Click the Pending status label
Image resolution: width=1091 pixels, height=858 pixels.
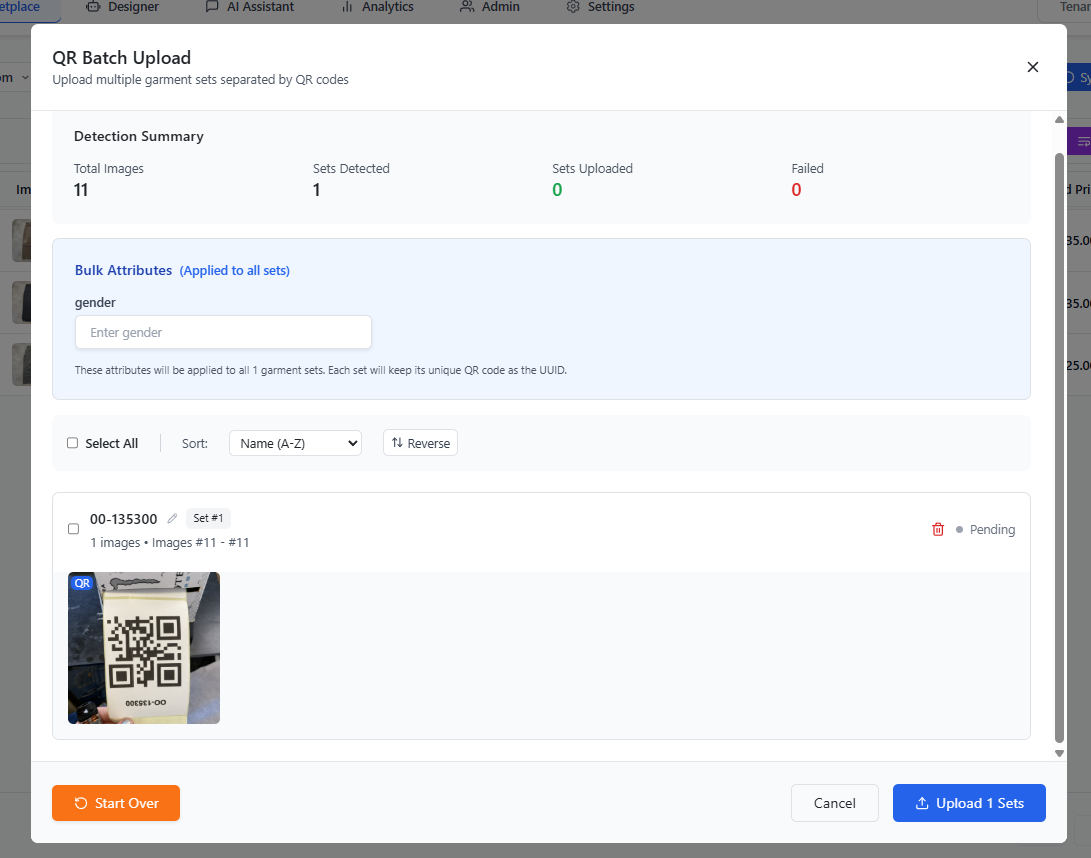(x=992, y=530)
